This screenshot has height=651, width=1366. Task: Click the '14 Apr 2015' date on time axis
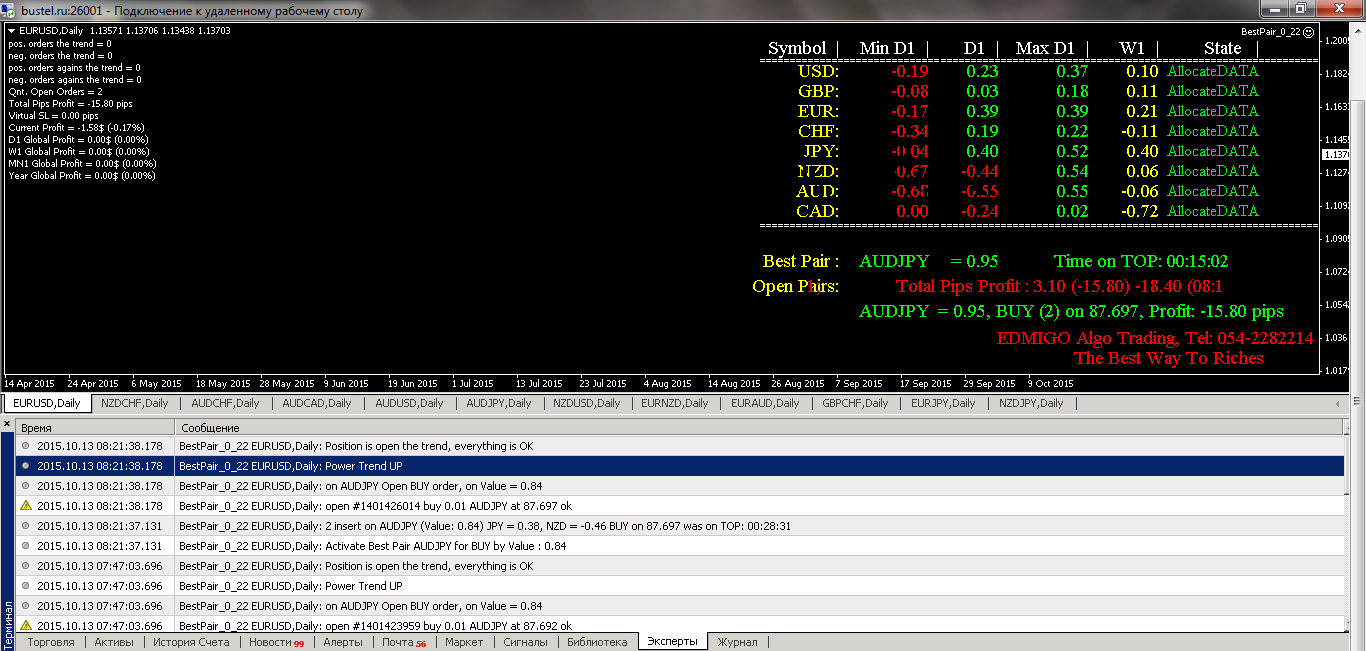[29, 383]
